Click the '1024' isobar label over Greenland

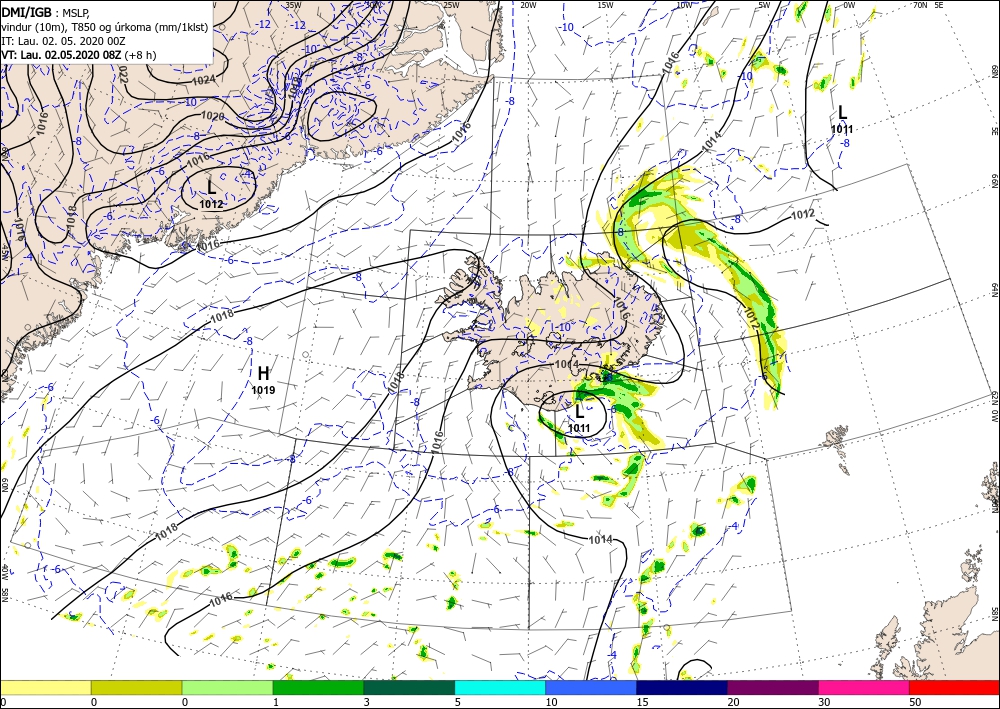click(x=203, y=80)
